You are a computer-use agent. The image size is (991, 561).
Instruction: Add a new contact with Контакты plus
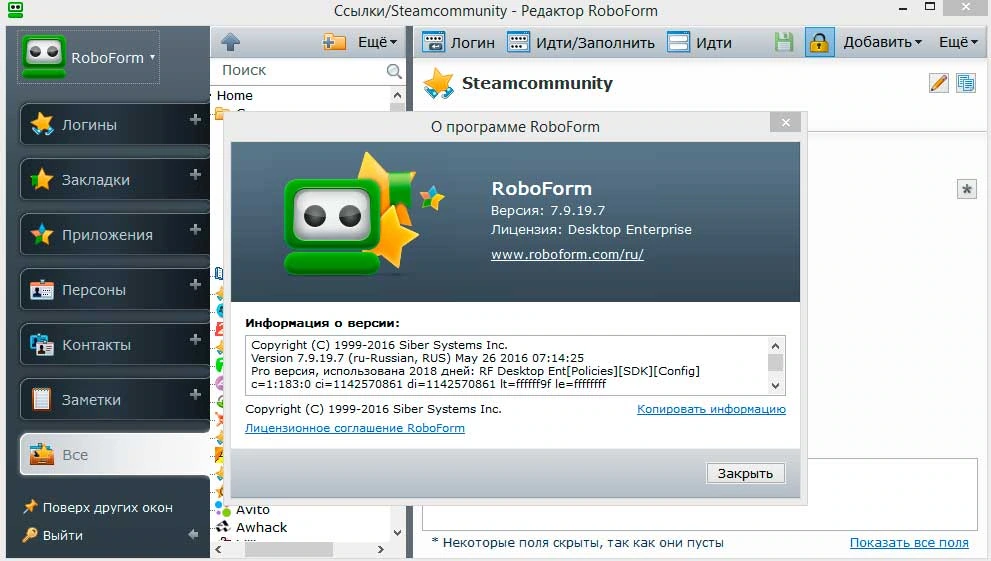195,339
